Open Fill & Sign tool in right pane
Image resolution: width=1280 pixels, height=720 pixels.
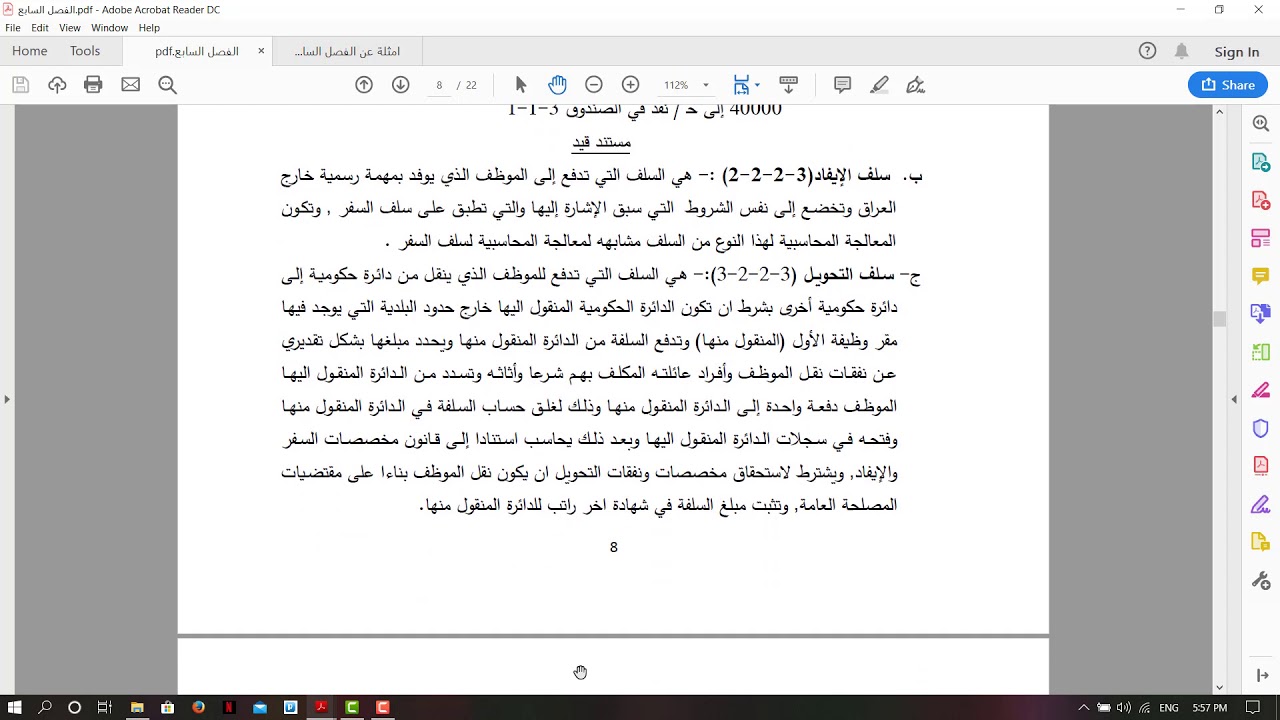point(1260,504)
